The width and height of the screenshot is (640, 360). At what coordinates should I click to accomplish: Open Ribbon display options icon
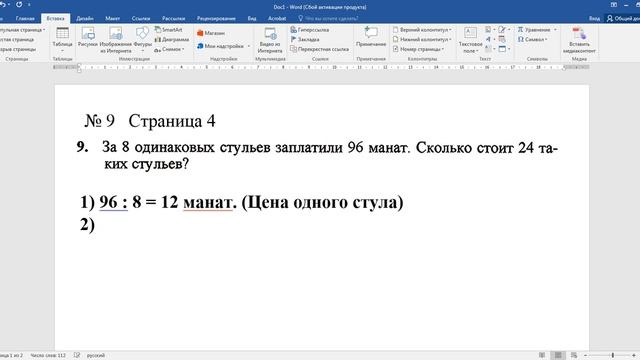coord(613,5)
